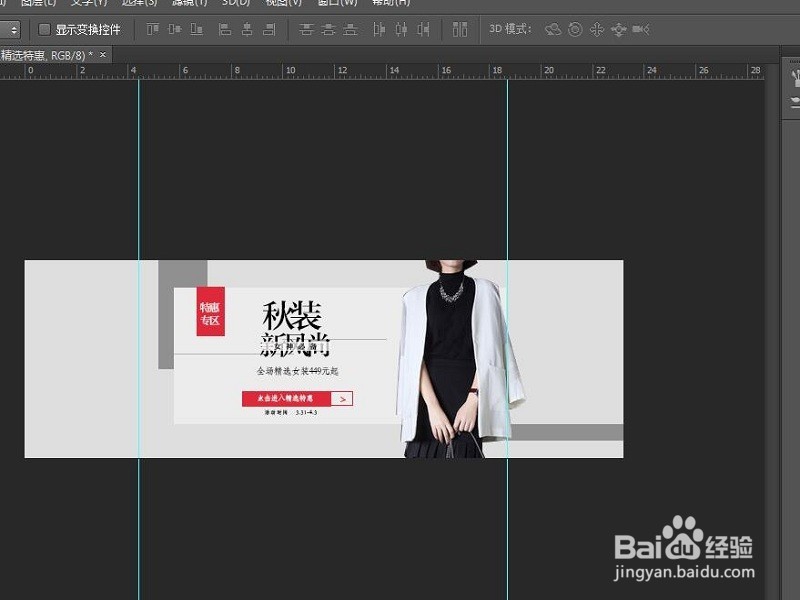Image resolution: width=800 pixels, height=600 pixels.
Task: Click the align horizontal centers icon
Action: (x=247, y=29)
